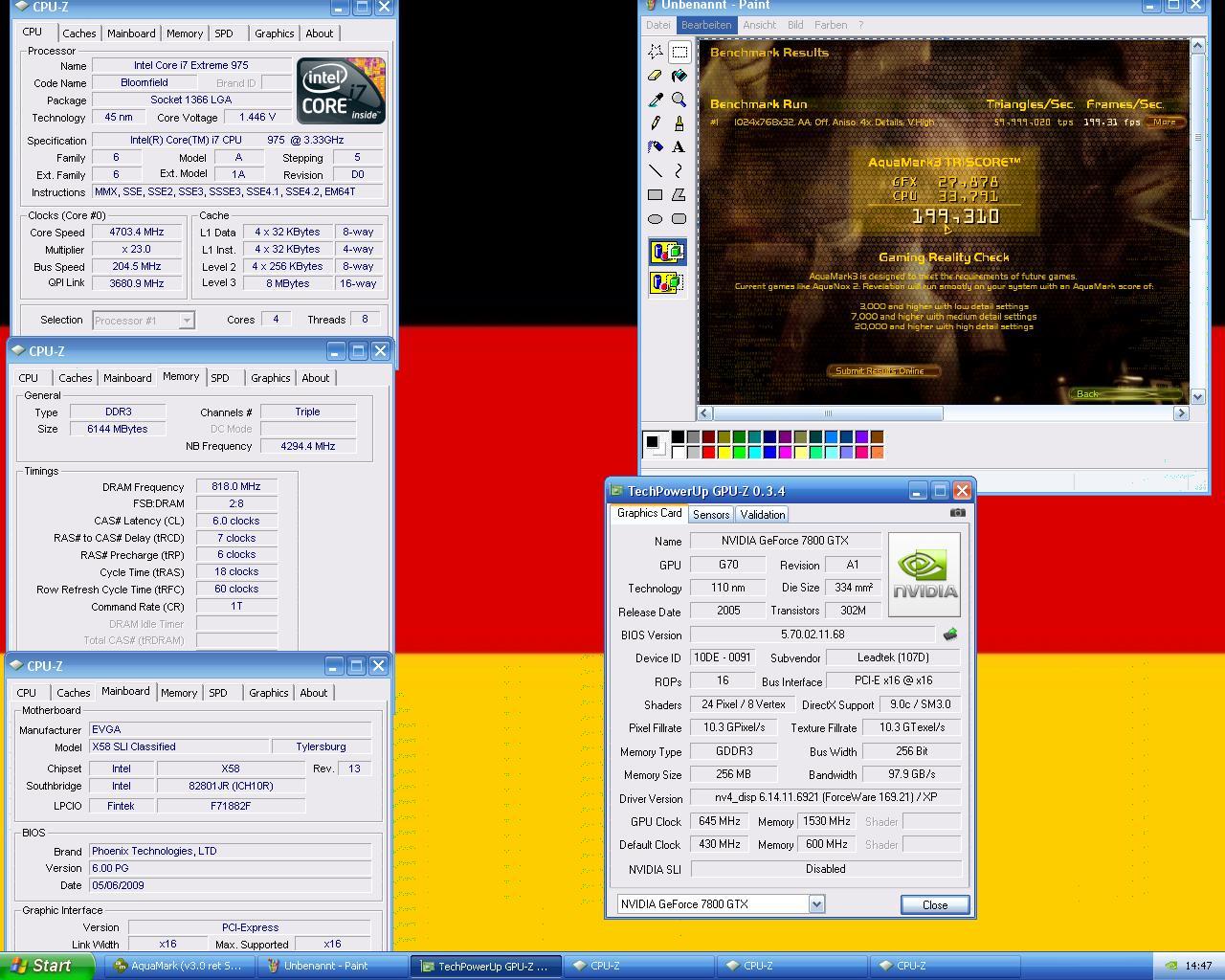The image size is (1225, 980).
Task: Open the ? help menu in Paint
Action: point(860,25)
